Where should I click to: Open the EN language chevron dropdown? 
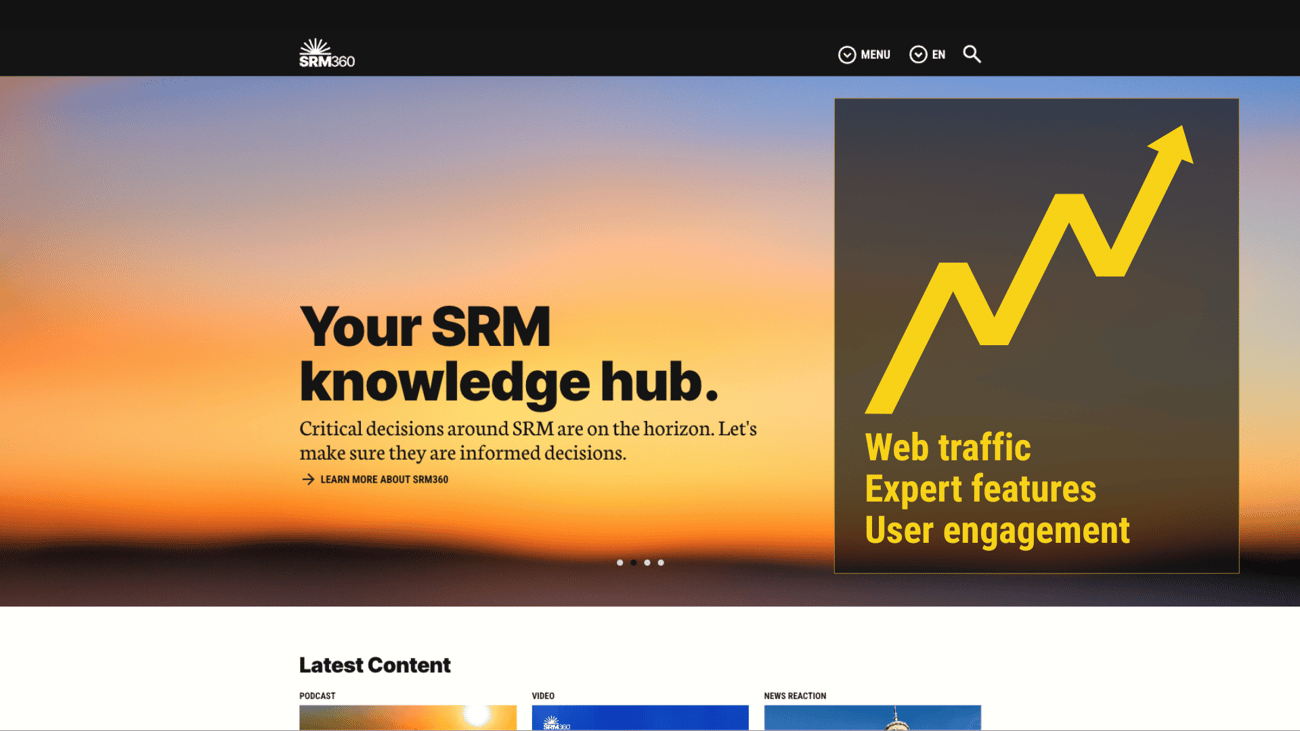point(918,54)
